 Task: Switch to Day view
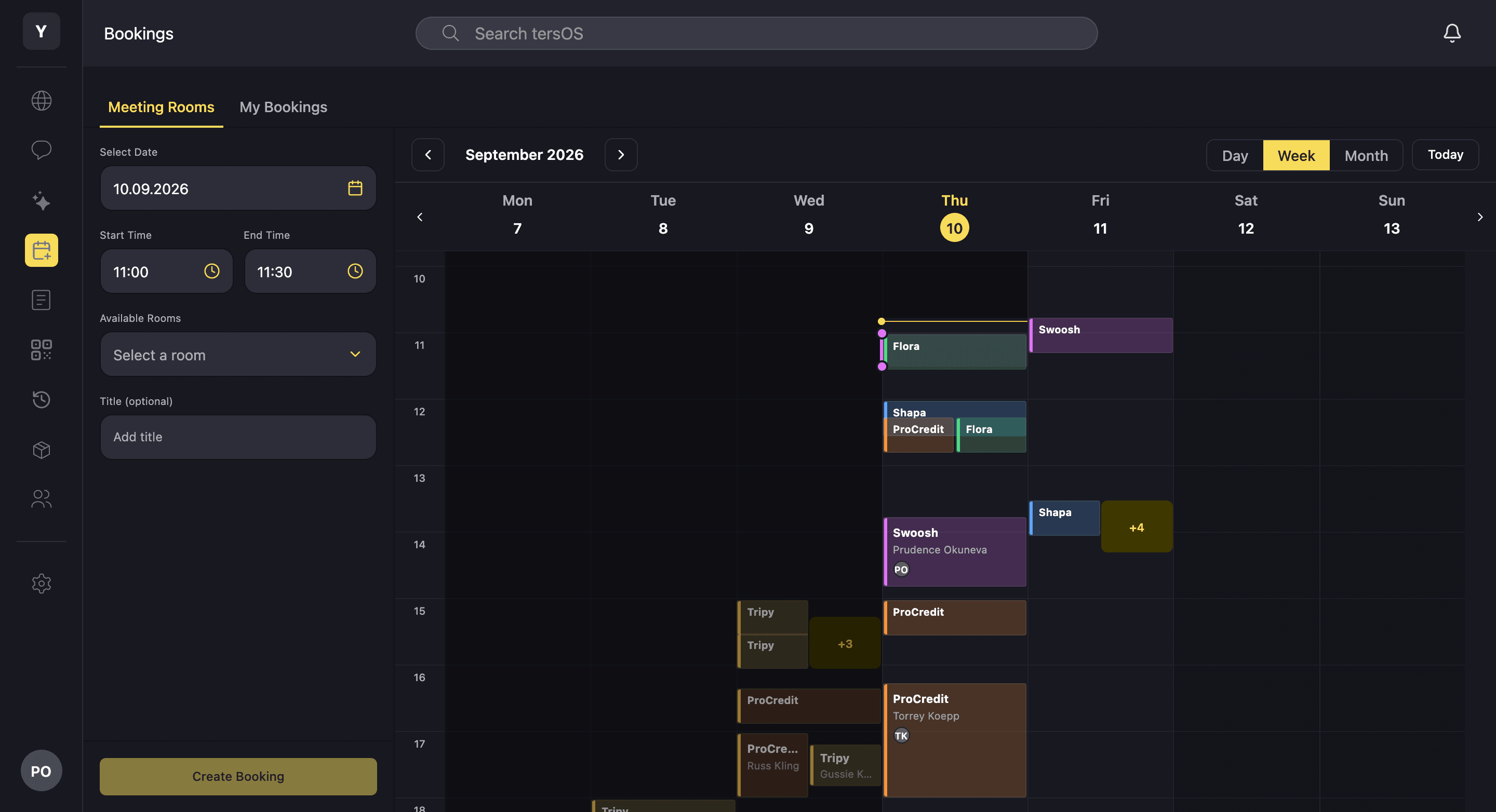[x=1235, y=156]
